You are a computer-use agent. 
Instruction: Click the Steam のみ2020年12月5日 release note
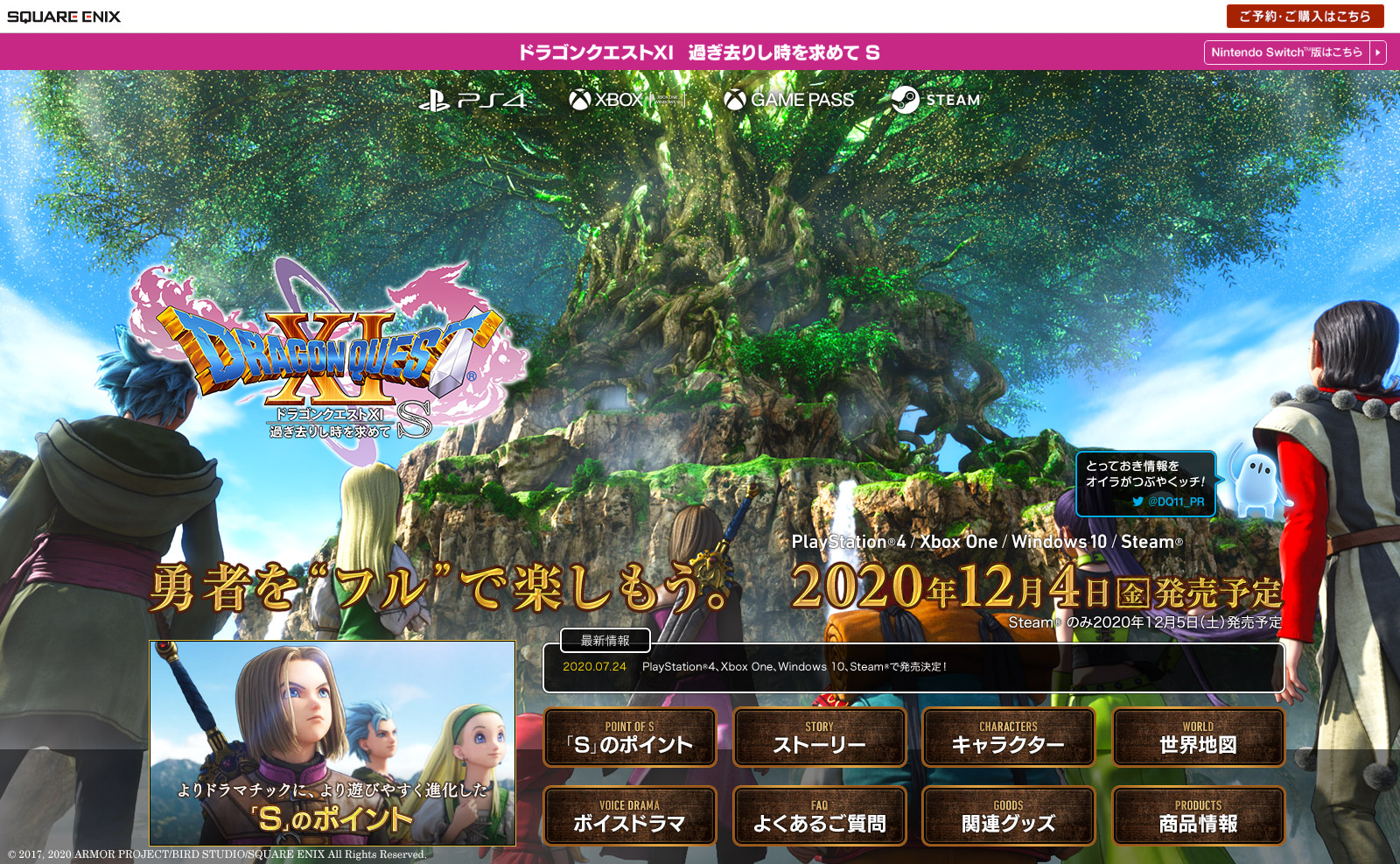[1144, 622]
